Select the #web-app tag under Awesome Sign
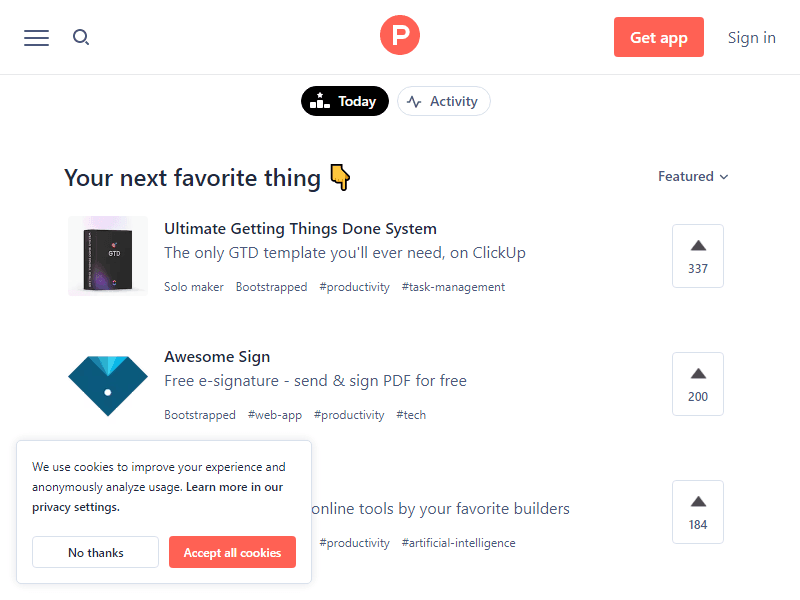The width and height of the screenshot is (800, 600). [x=275, y=415]
